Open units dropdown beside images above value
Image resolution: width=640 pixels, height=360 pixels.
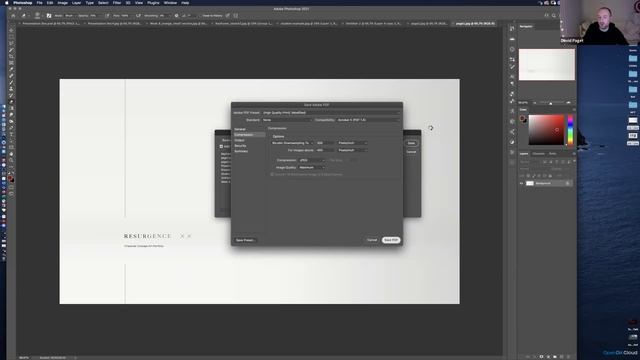tap(352, 150)
